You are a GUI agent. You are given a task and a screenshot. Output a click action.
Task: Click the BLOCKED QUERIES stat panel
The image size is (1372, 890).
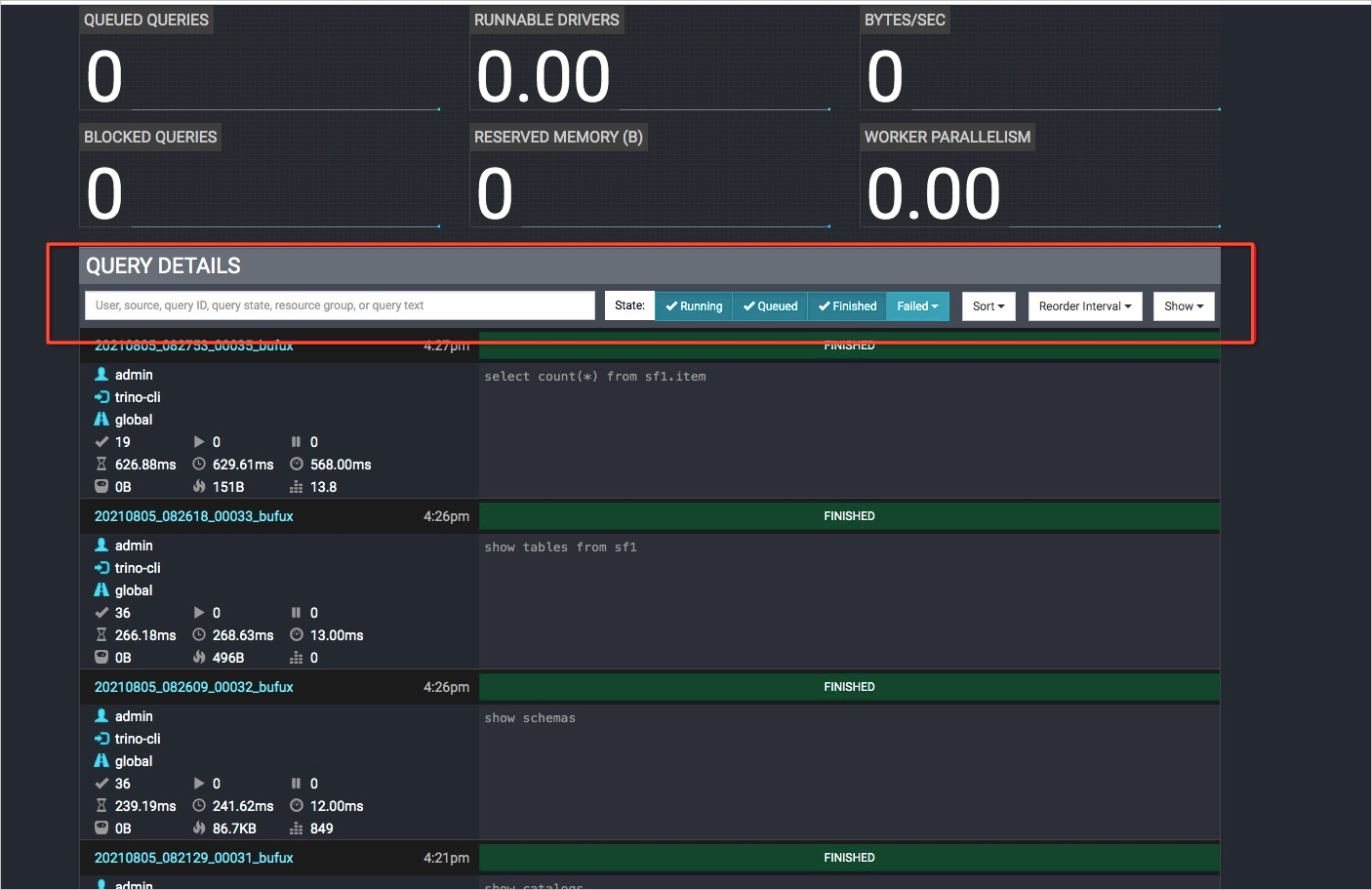pyautogui.click(x=260, y=176)
